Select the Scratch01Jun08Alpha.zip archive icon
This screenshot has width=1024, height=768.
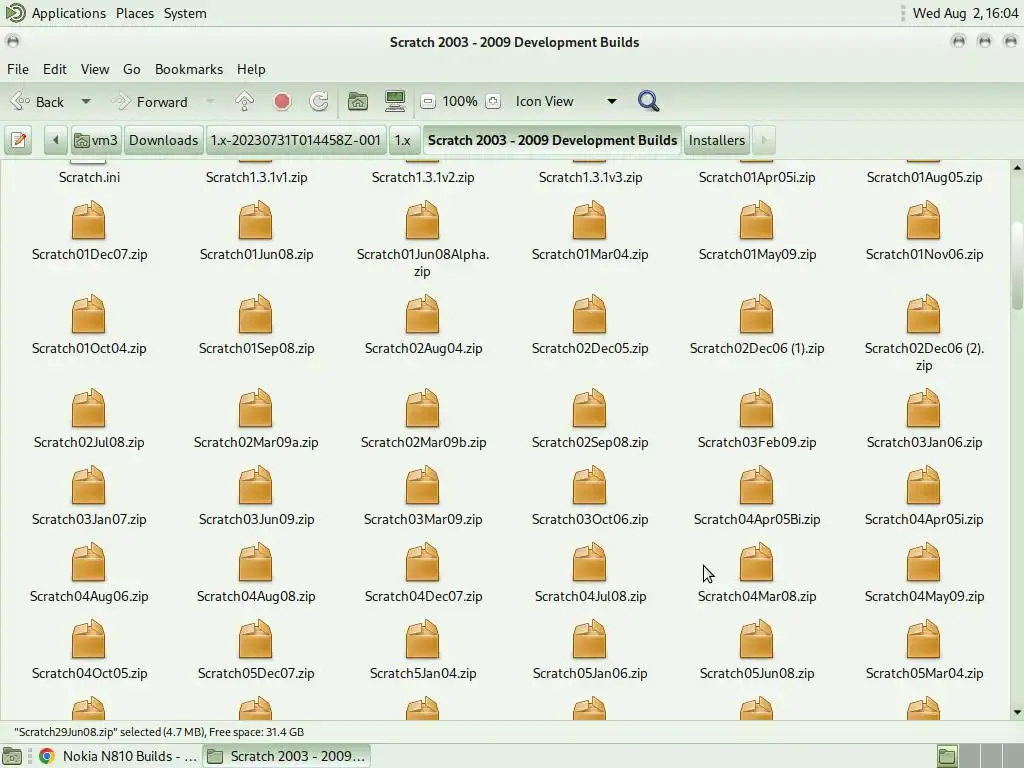click(423, 221)
